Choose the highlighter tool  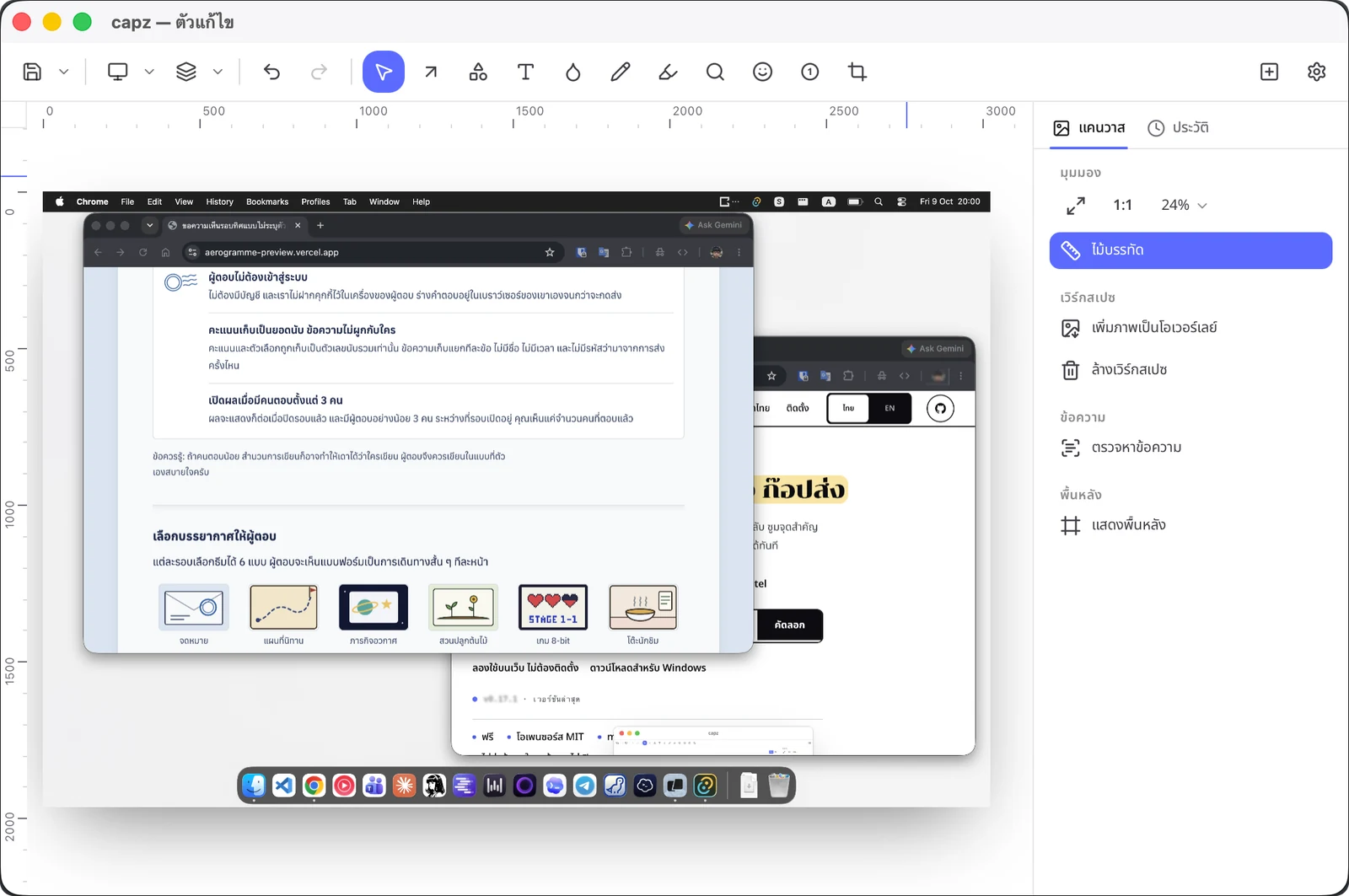coord(668,72)
